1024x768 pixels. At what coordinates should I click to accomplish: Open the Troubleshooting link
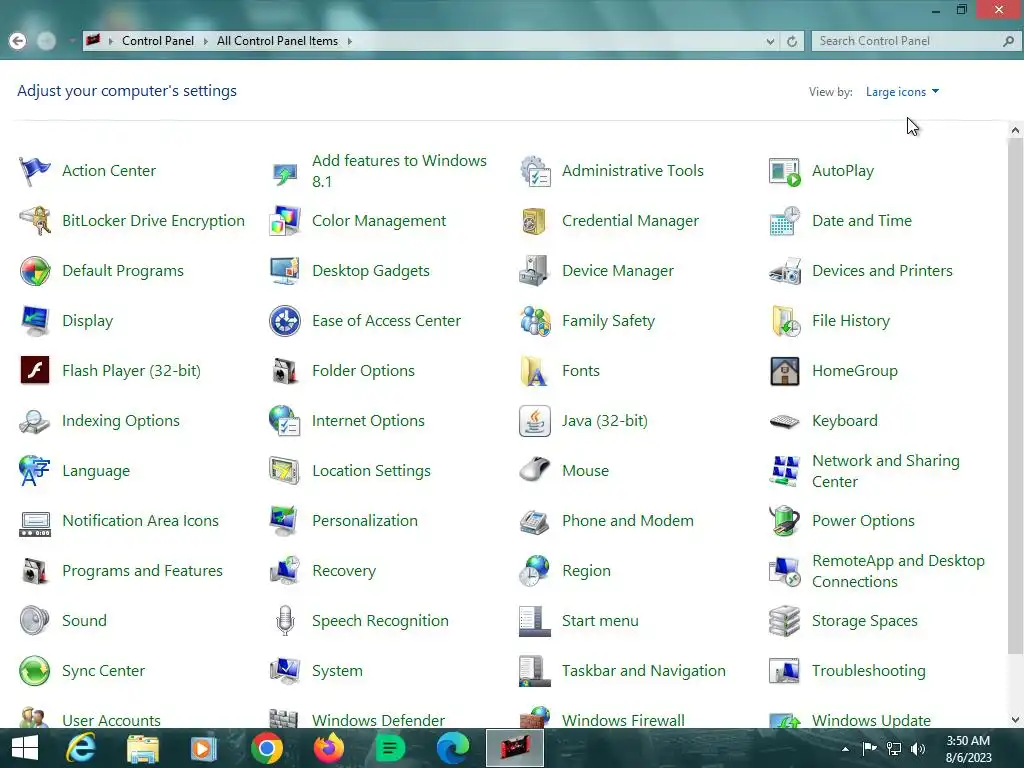tap(869, 671)
